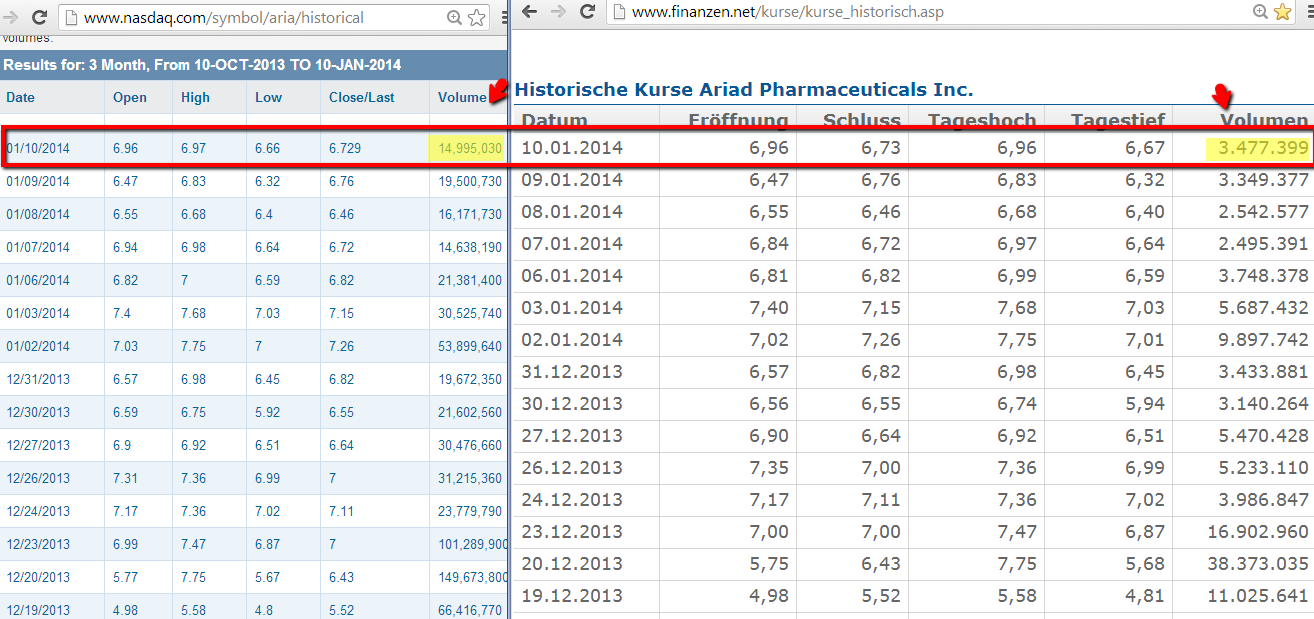Select date cell 01/10/2014

pyautogui.click(x=38, y=148)
